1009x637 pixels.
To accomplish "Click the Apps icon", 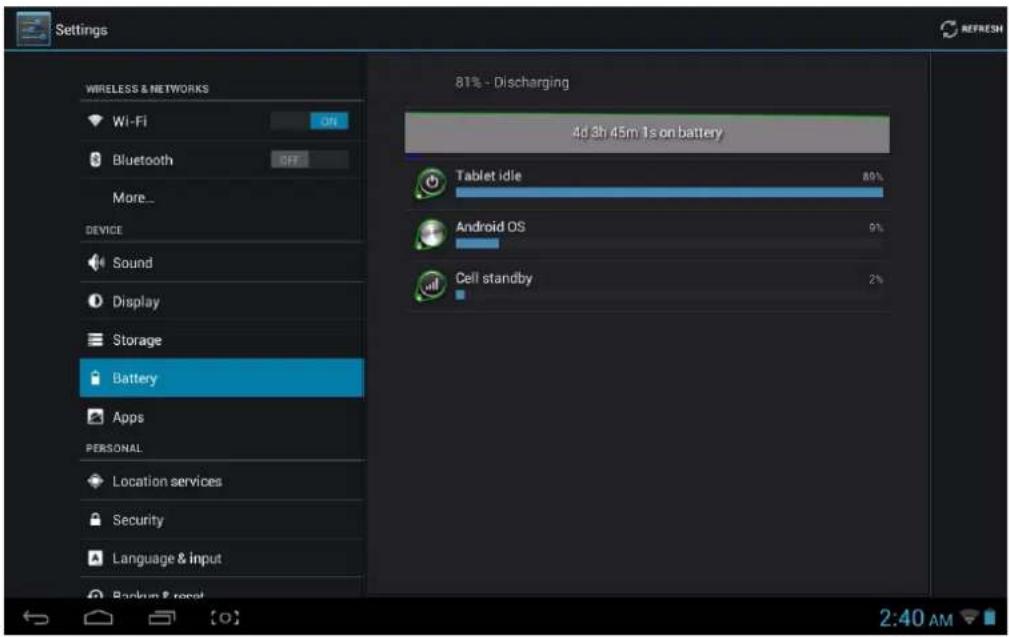I will (95, 417).
